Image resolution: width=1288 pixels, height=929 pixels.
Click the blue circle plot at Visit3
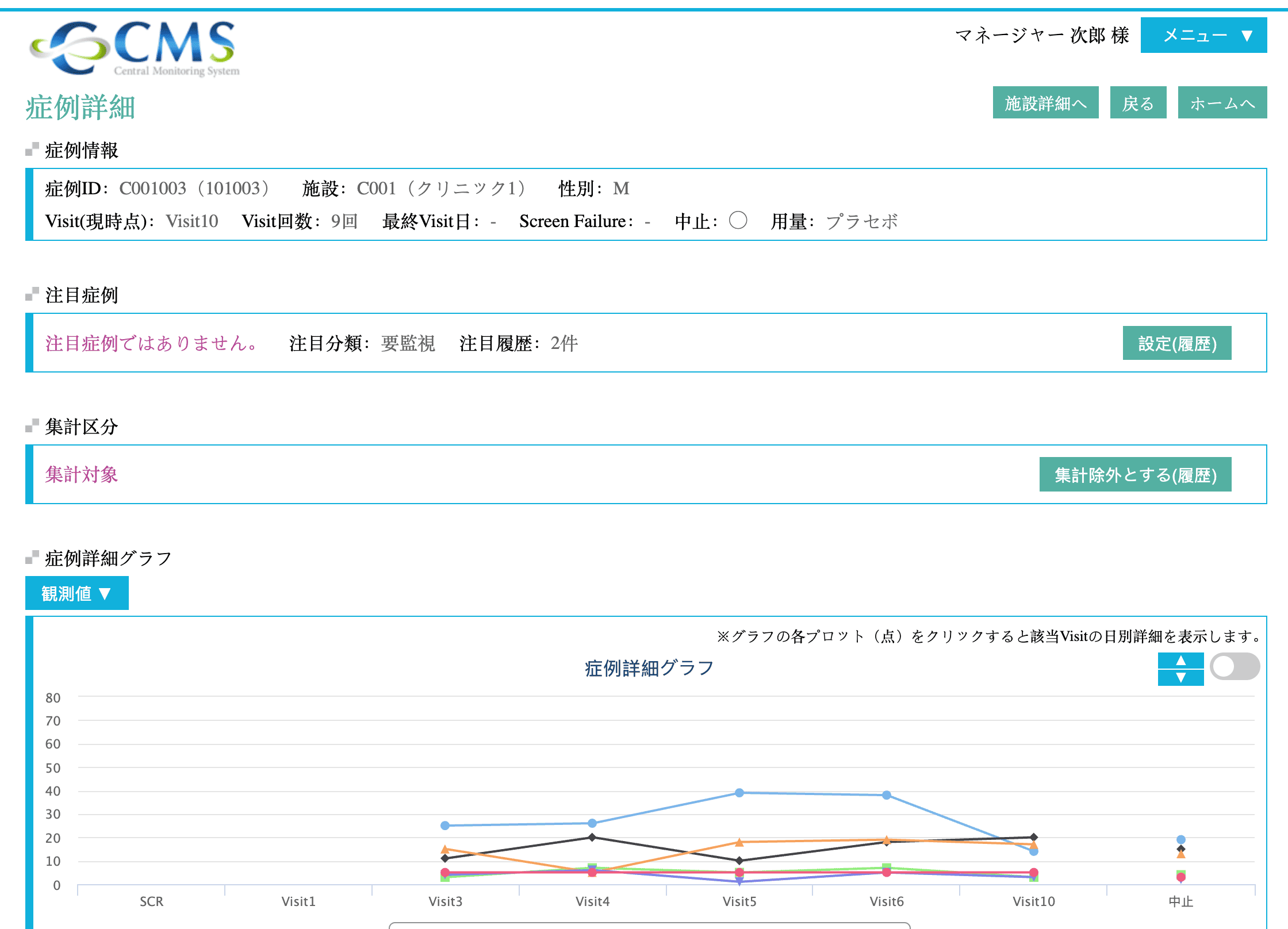click(445, 826)
